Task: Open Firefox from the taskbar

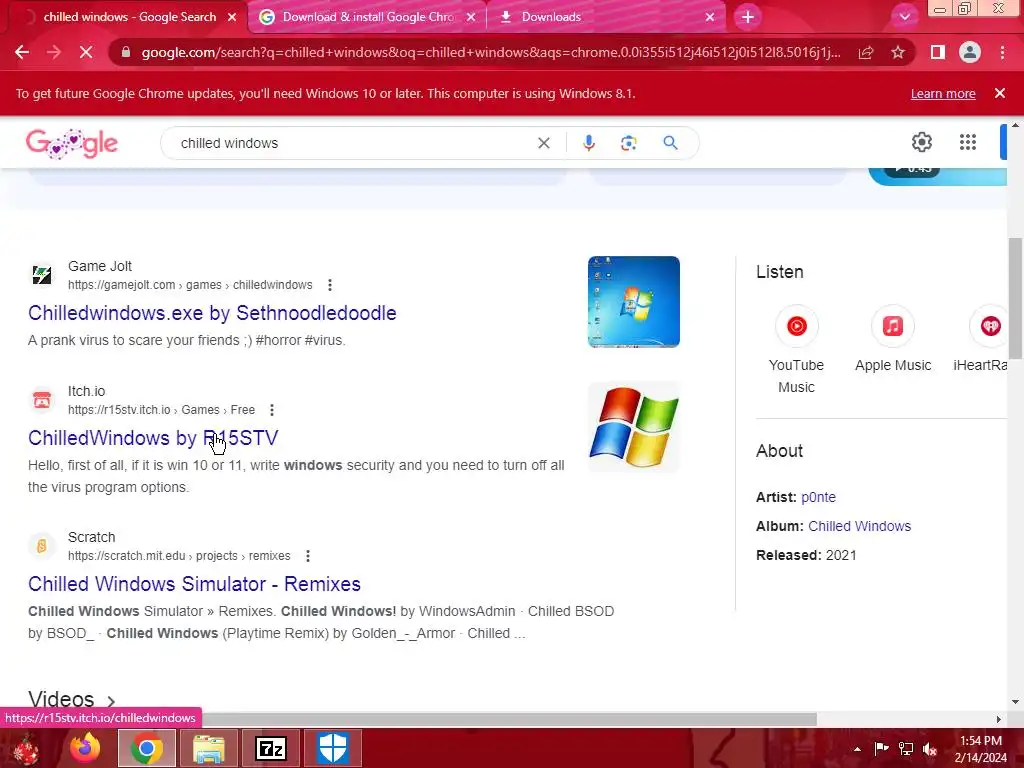Action: click(x=85, y=748)
